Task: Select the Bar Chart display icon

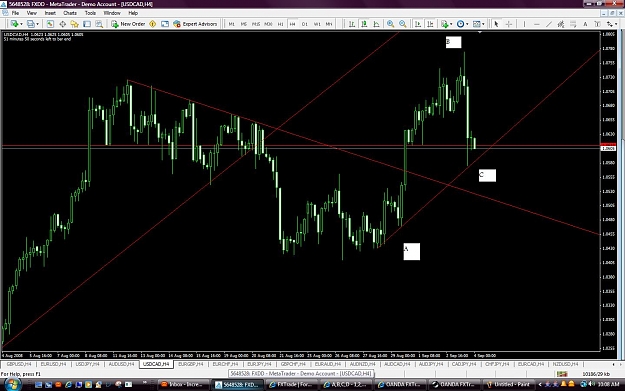Action: pyautogui.click(x=352, y=24)
